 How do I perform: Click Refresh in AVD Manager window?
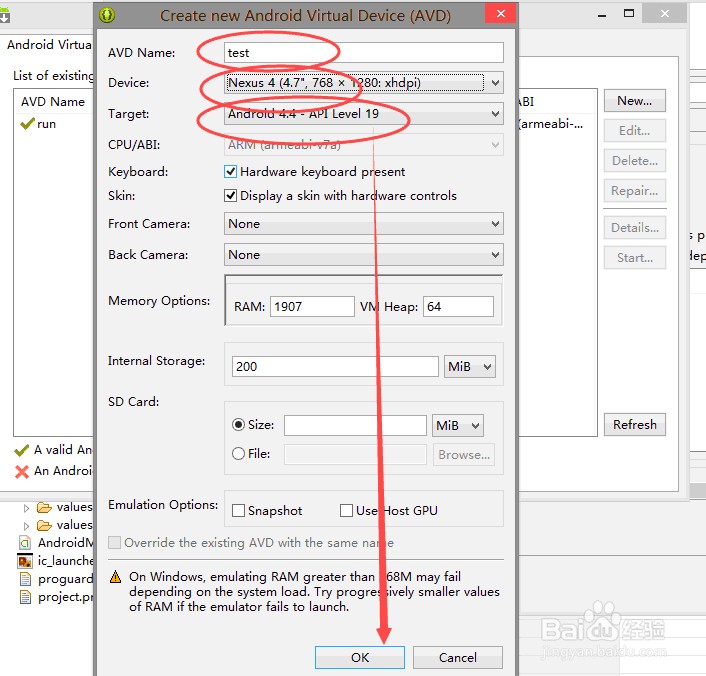(x=634, y=425)
